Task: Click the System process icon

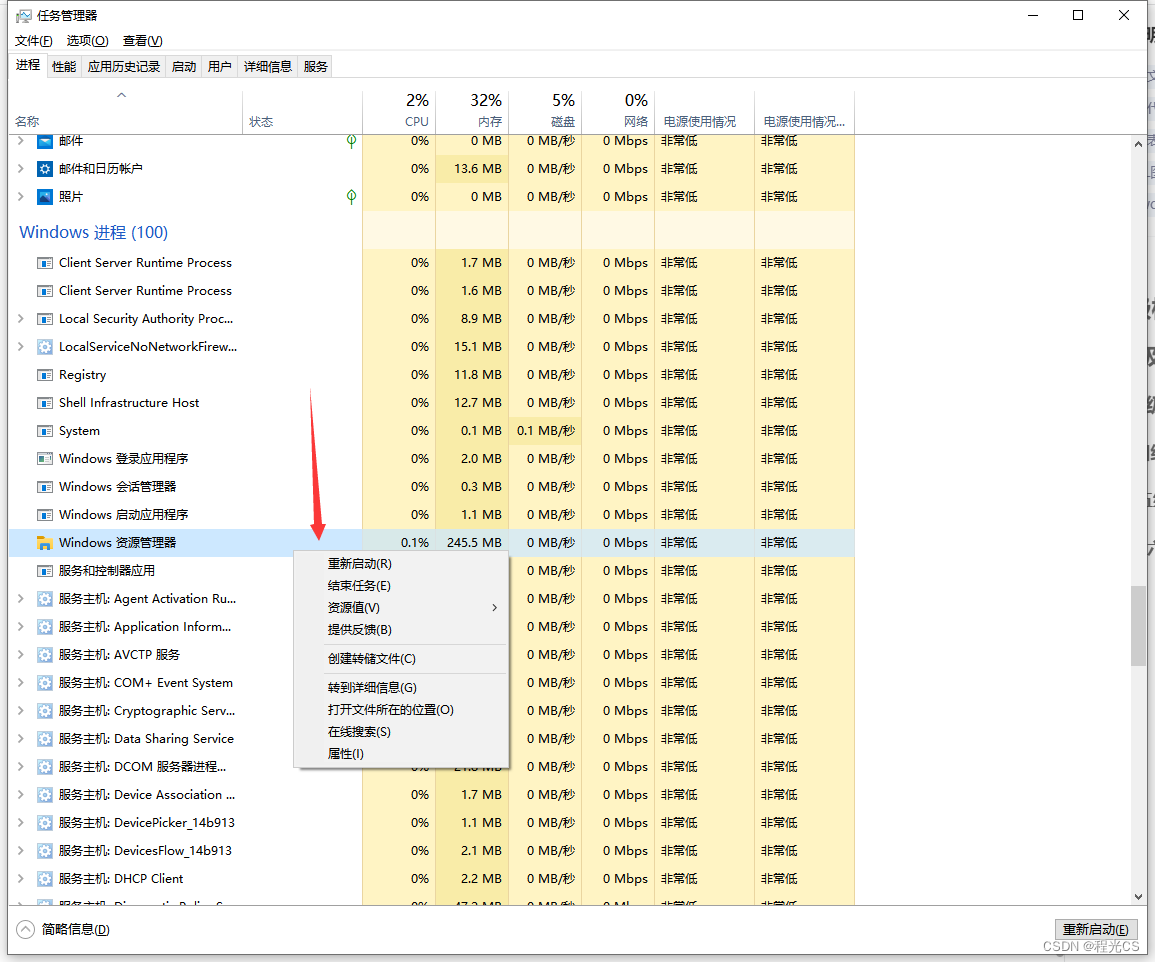Action: pos(45,431)
